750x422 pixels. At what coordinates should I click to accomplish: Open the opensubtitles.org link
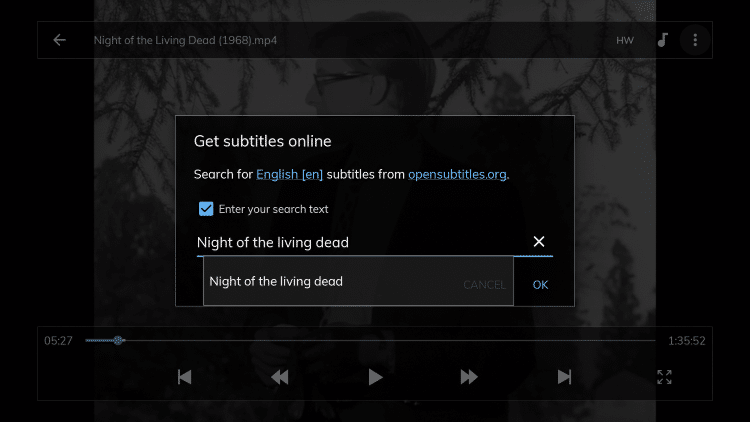point(457,174)
